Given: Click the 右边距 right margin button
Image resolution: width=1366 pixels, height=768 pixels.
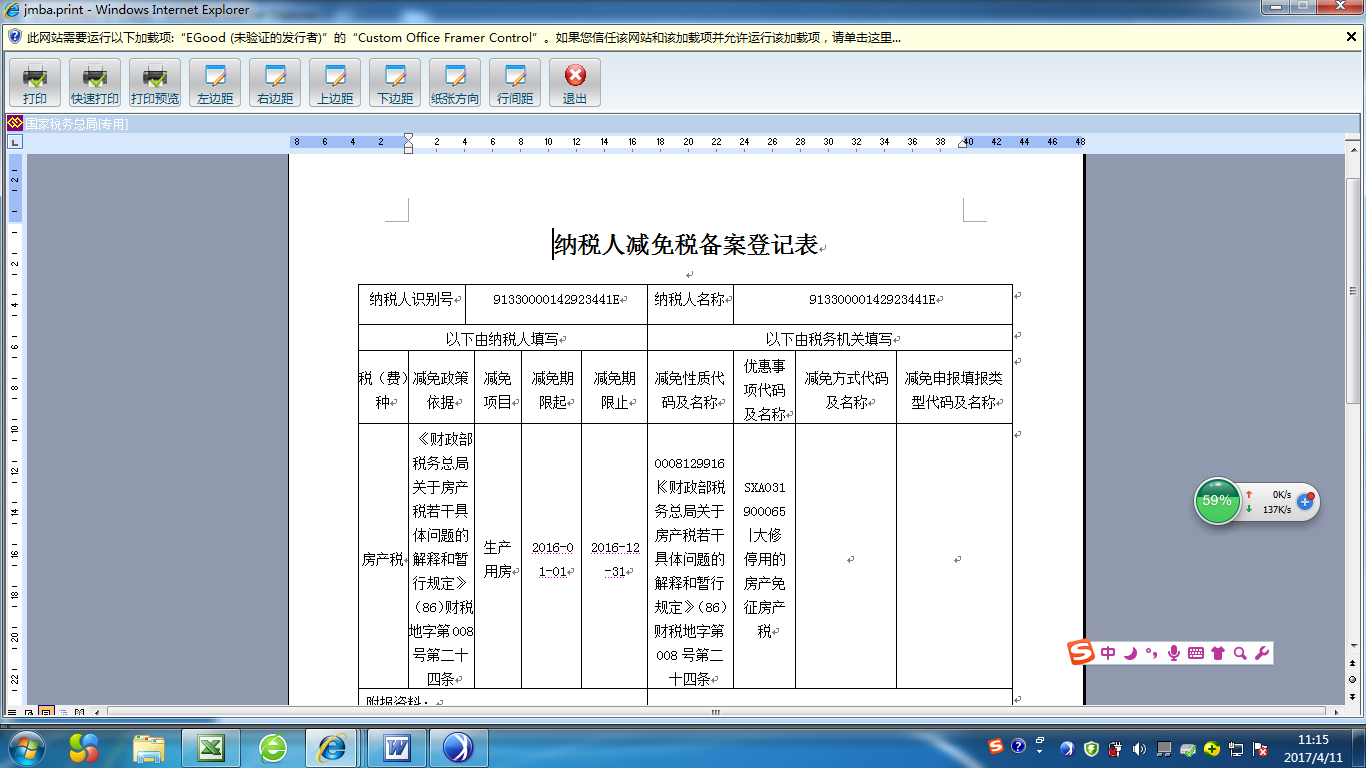Looking at the screenshot, I should tap(275, 82).
